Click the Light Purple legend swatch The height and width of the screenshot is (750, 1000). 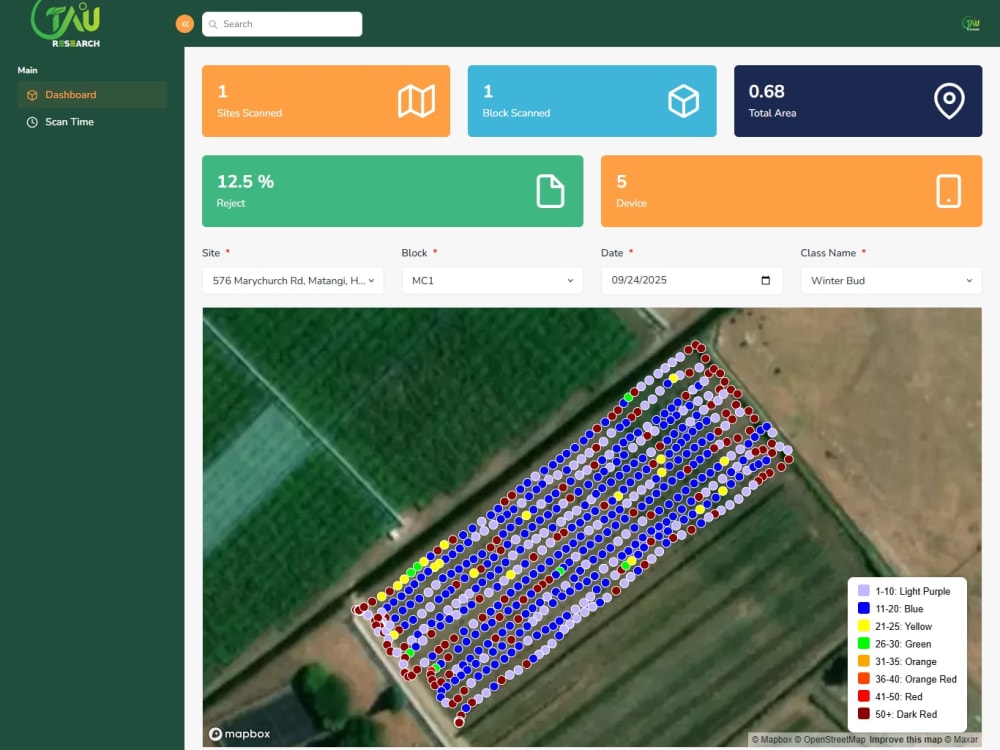tap(864, 591)
